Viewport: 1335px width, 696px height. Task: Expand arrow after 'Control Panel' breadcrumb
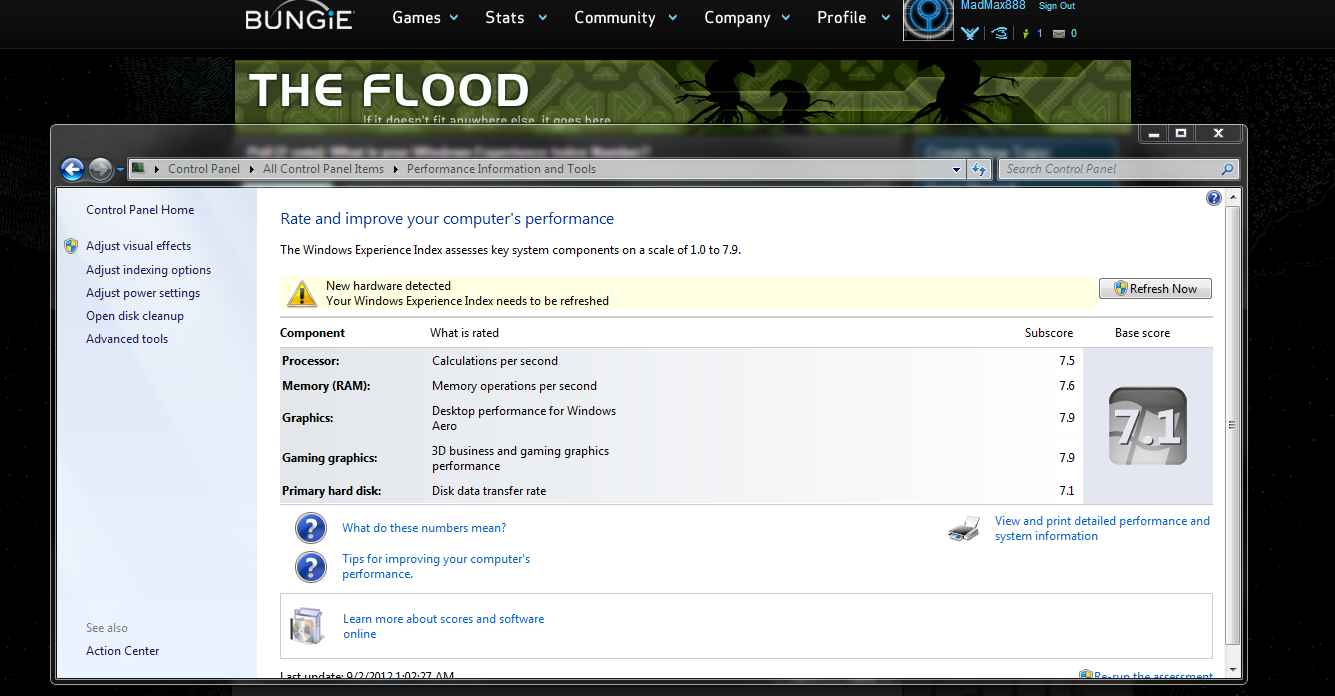pos(251,169)
